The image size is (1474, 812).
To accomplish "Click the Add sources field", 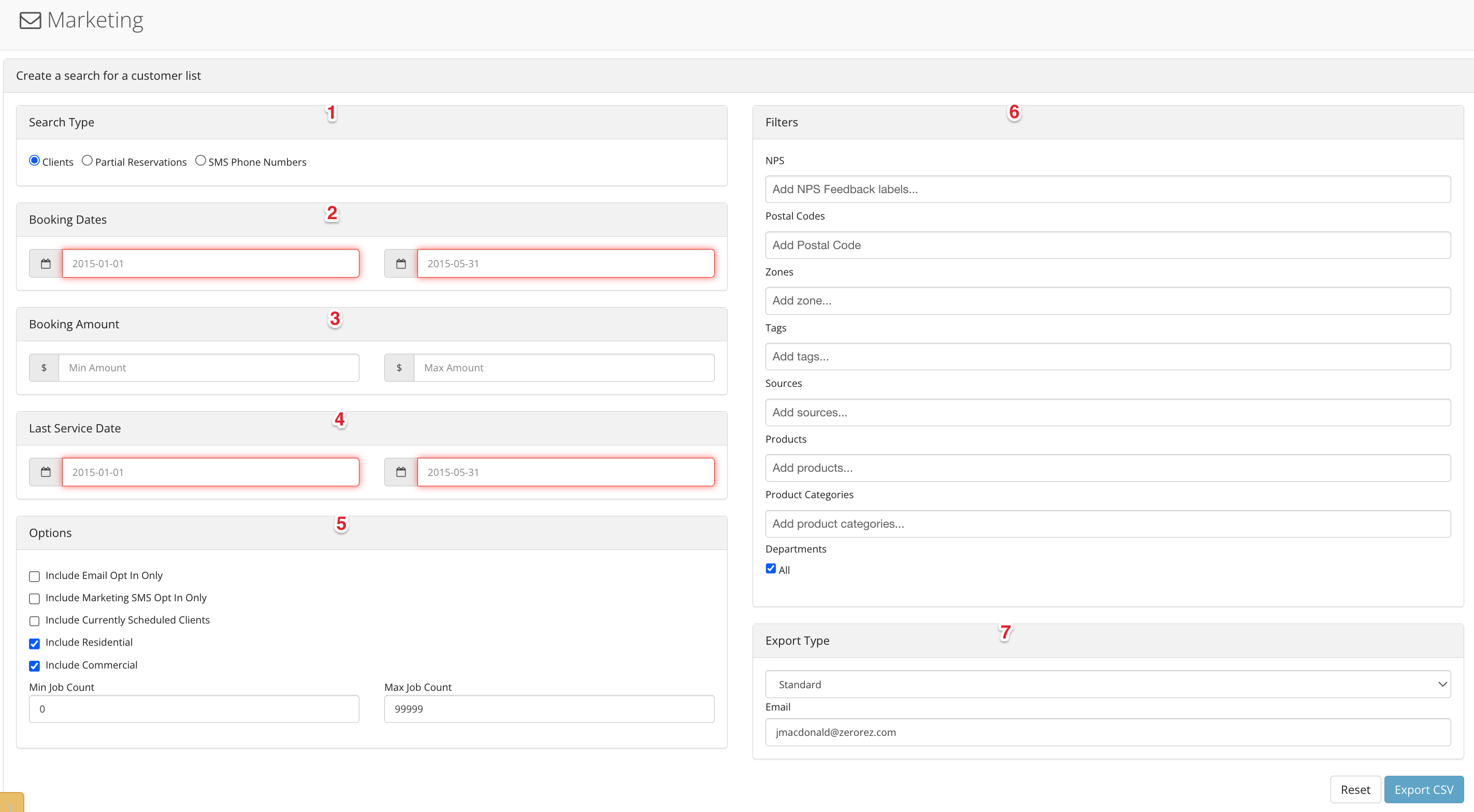I will (x=1108, y=413).
